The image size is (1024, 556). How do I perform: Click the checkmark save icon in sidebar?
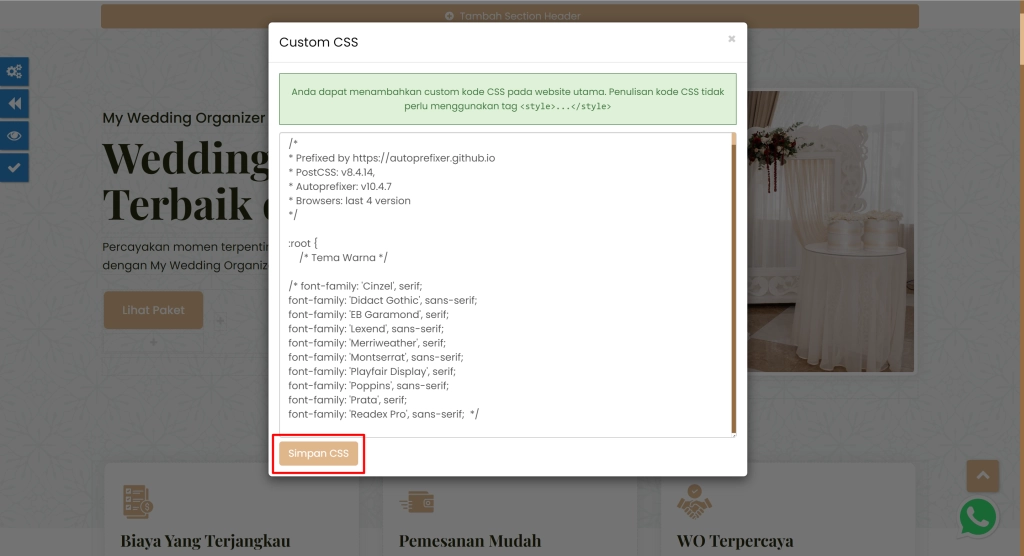(x=14, y=167)
